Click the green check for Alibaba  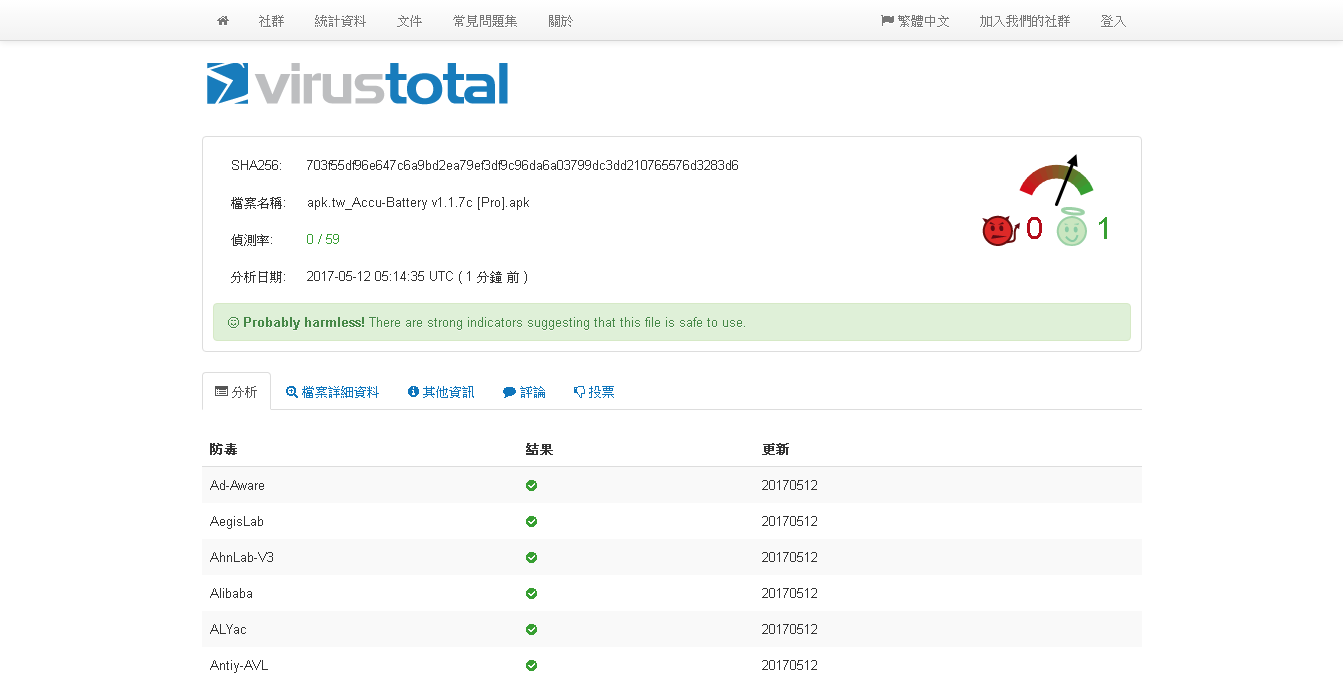pos(532,593)
